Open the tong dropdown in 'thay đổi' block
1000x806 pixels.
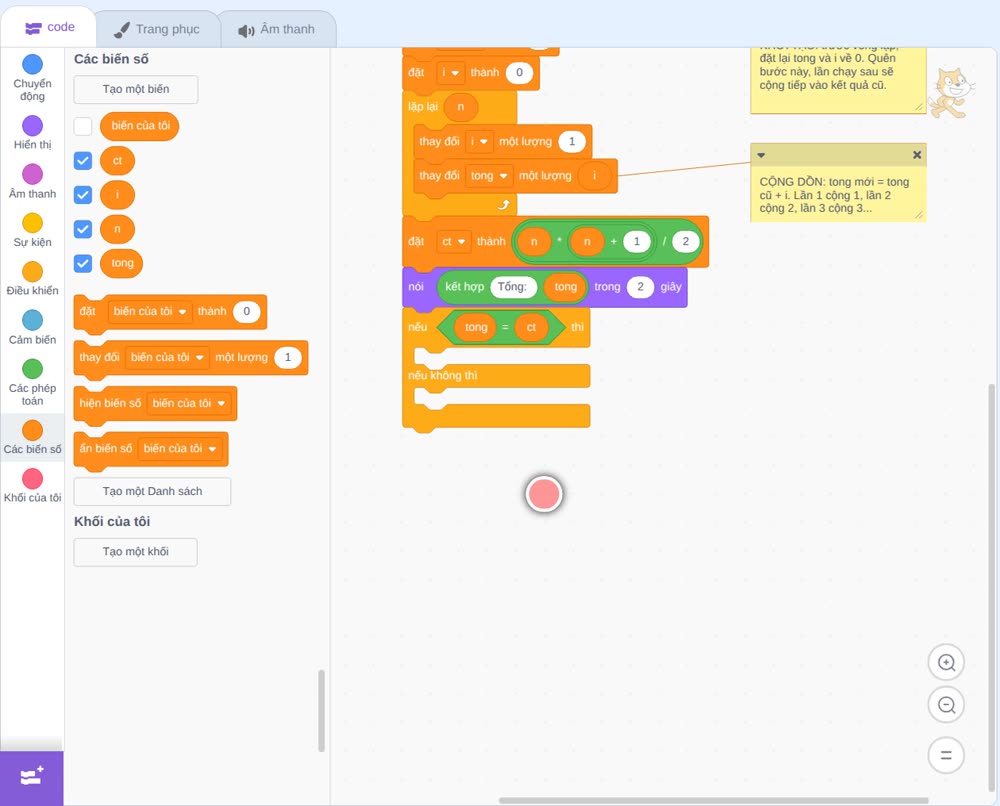pyautogui.click(x=489, y=176)
